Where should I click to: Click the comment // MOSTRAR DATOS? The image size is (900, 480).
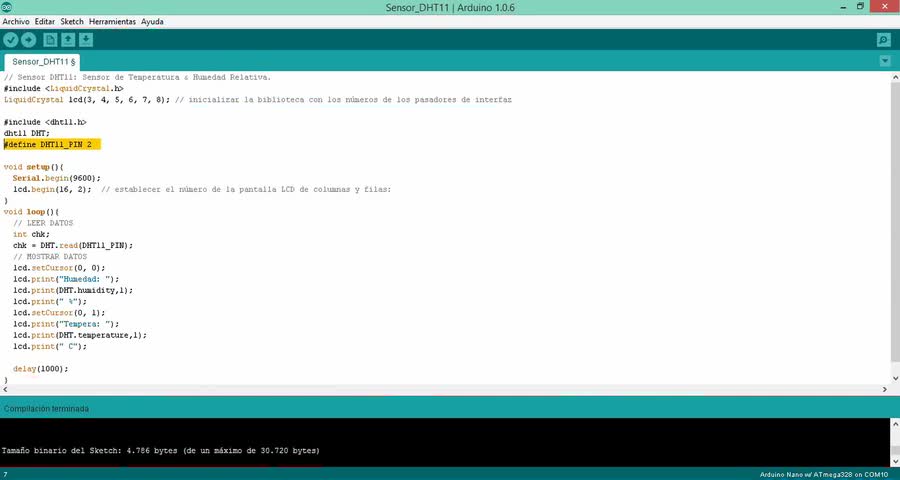[x=50, y=257]
